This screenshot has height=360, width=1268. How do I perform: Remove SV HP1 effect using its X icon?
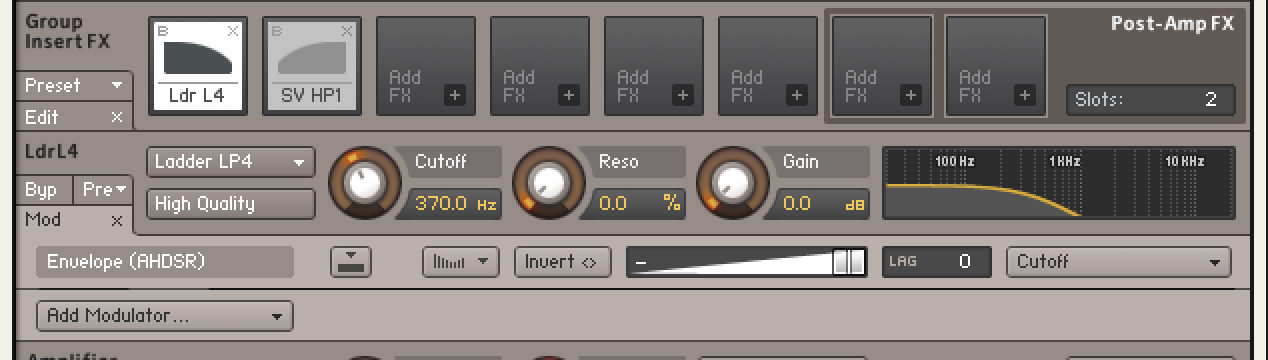tap(347, 31)
